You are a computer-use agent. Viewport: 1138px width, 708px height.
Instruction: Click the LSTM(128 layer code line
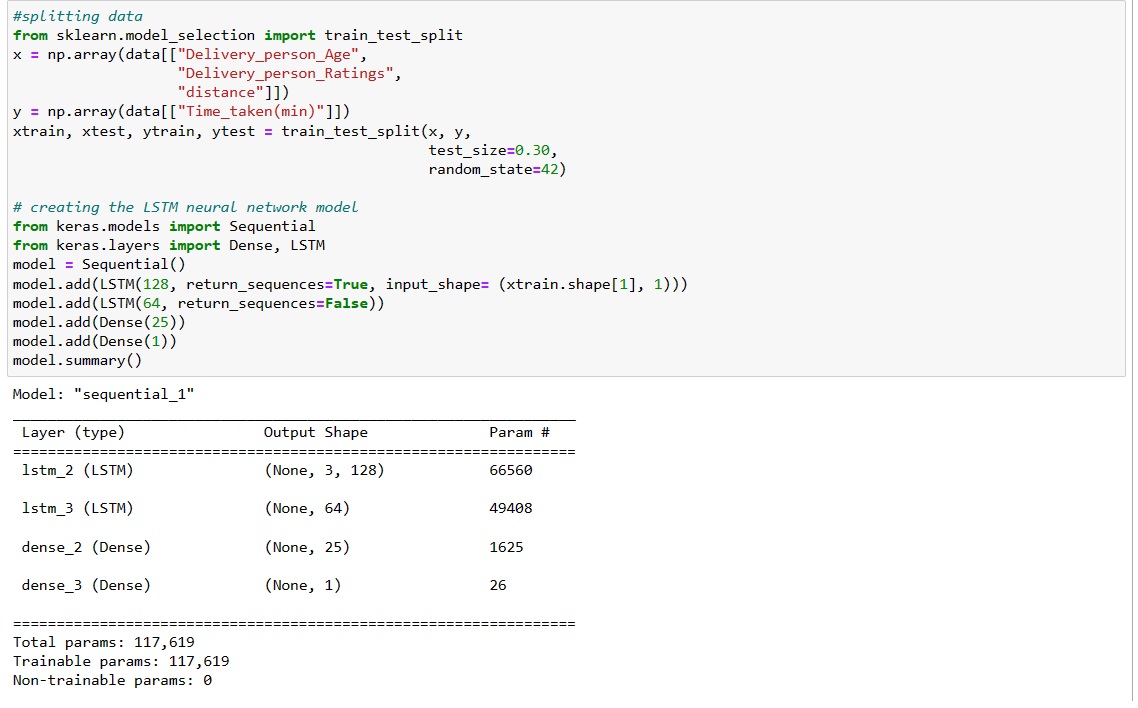pyautogui.click(x=350, y=284)
